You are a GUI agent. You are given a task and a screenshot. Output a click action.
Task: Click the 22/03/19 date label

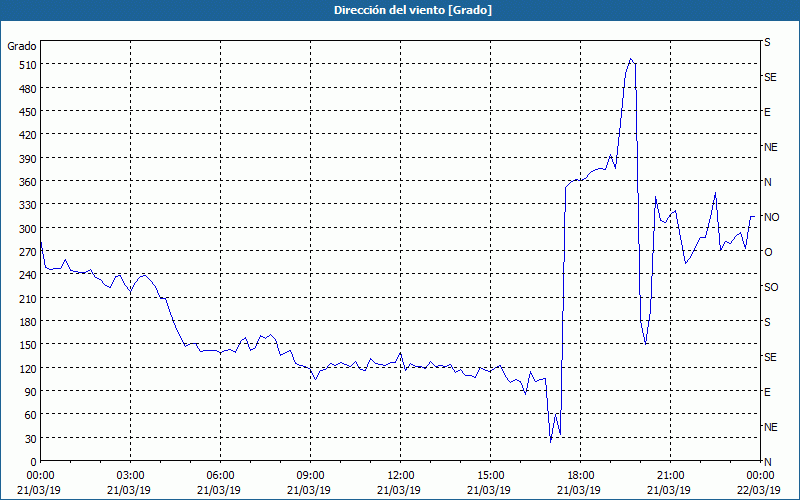[760, 490]
